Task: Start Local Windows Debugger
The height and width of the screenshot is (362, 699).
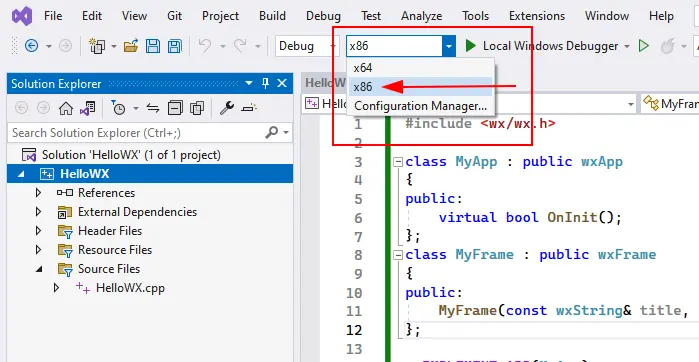Action: [x=542, y=46]
